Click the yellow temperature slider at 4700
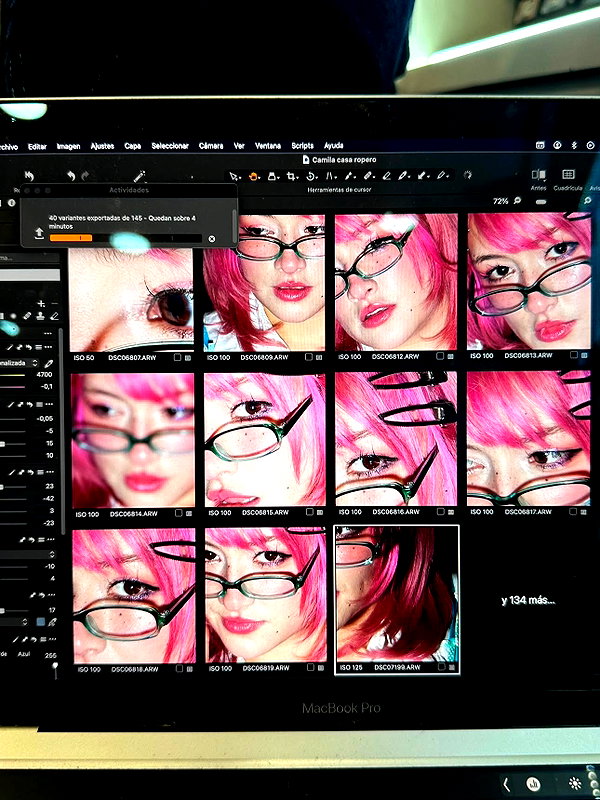This screenshot has height=800, width=600. point(13,375)
